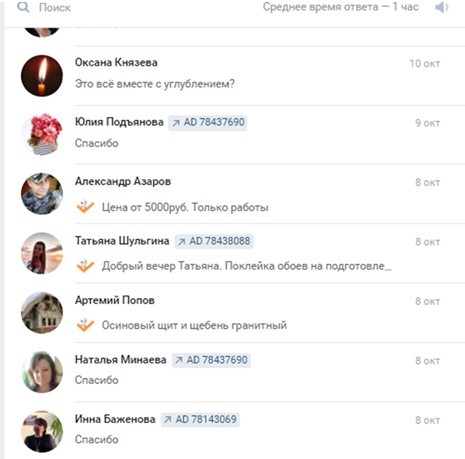
Task: Click the arrow icon in Татьяна Шульгина's AD tag
Action: tap(181, 242)
